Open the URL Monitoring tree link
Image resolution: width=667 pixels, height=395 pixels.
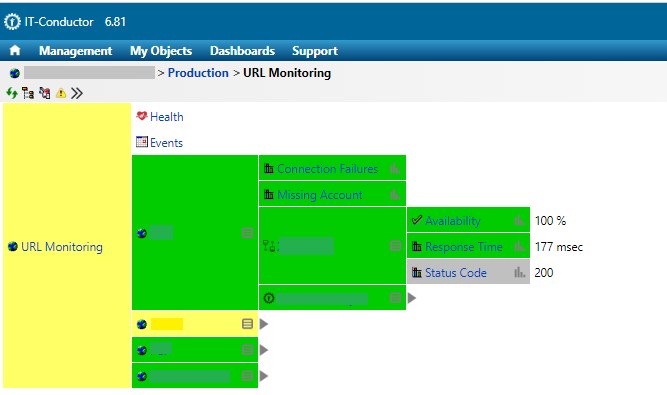(62, 247)
